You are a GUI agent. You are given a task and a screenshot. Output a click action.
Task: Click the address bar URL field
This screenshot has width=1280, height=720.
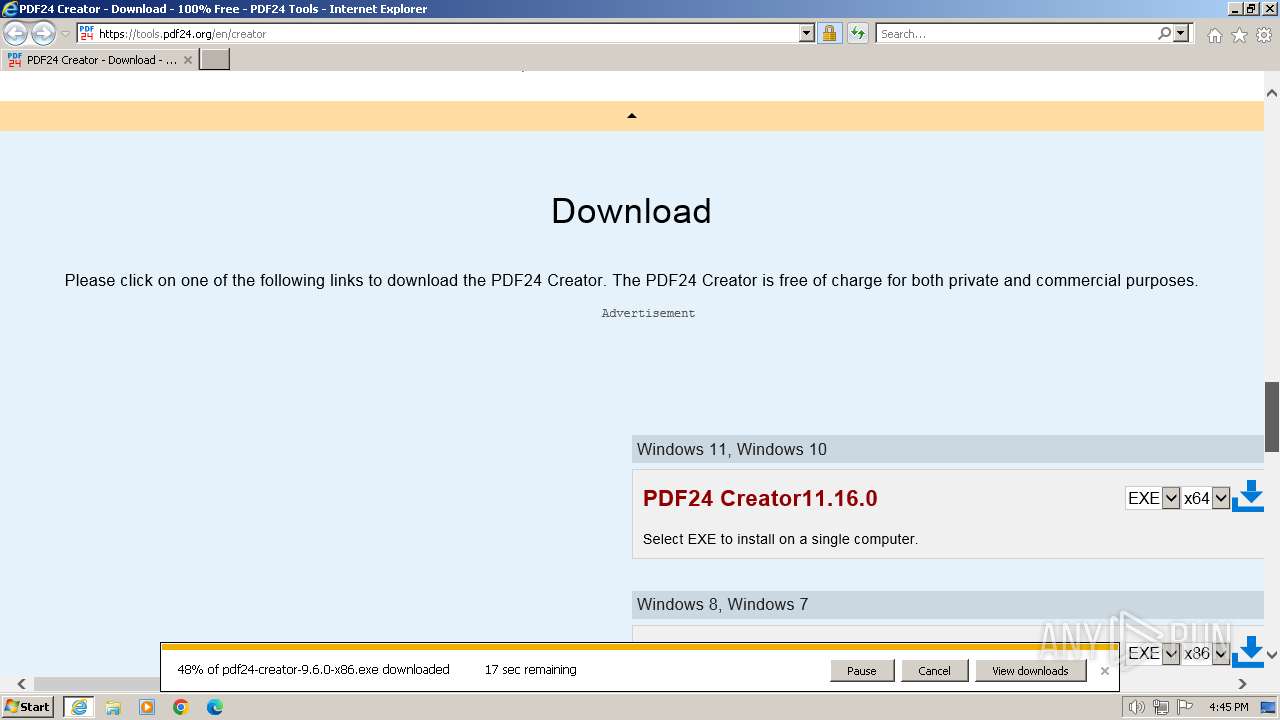(x=447, y=33)
